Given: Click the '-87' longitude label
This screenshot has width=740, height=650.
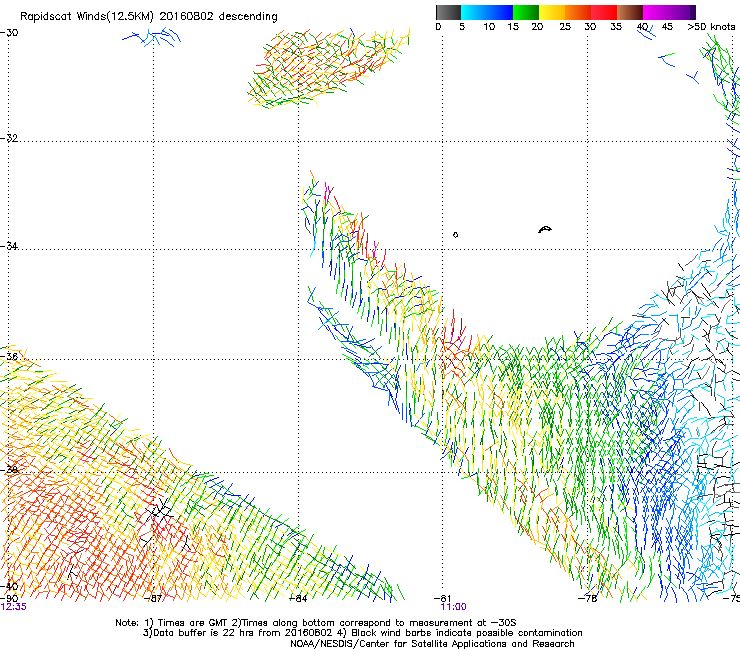Looking at the screenshot, I should (152, 598).
